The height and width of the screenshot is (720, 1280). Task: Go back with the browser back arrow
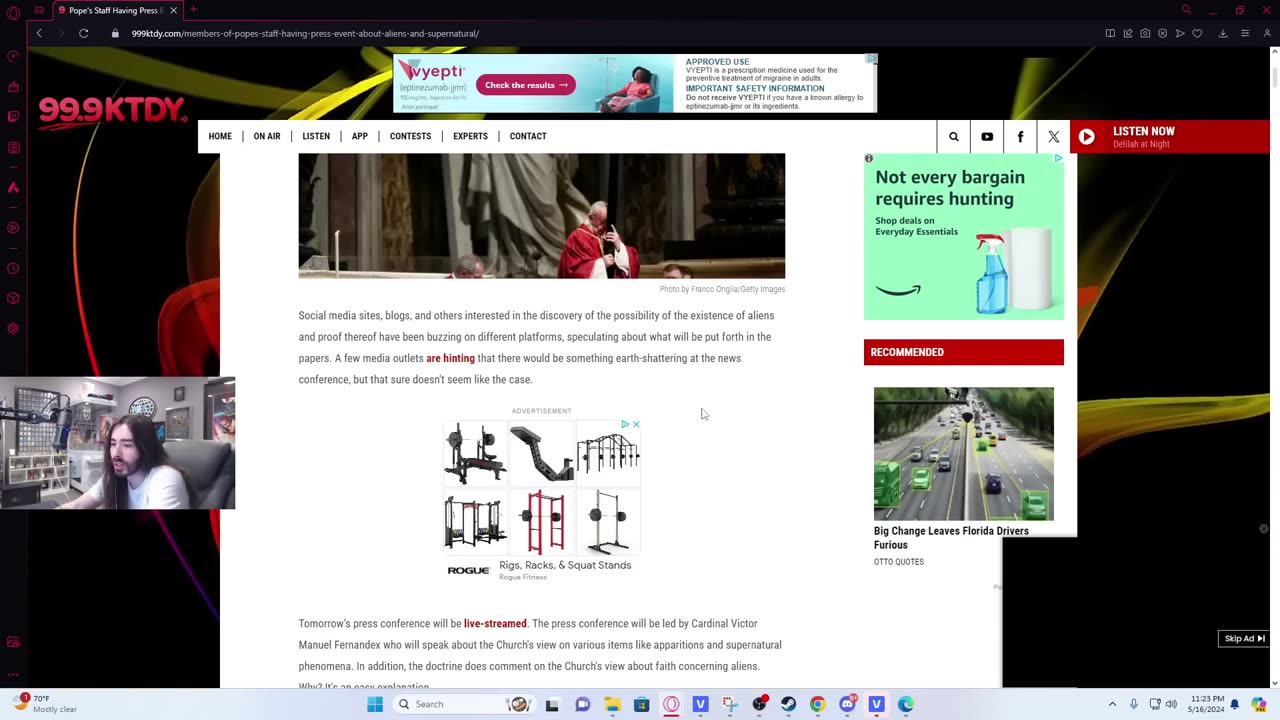pos(39,33)
